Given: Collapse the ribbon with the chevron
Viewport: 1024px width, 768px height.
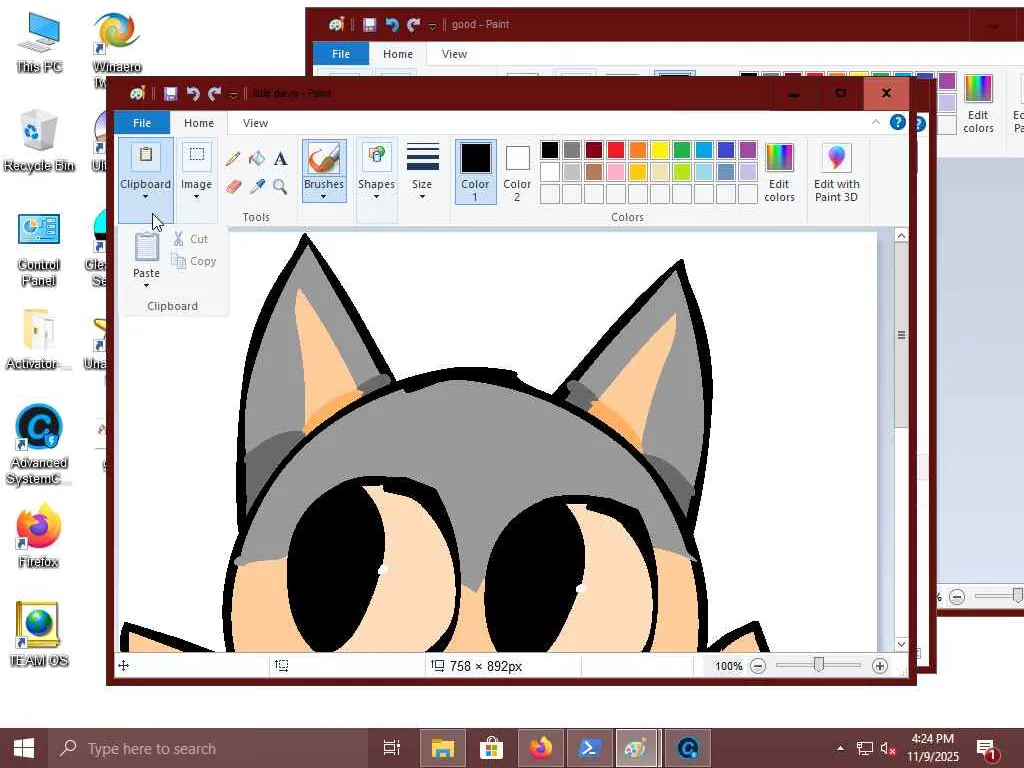Looking at the screenshot, I should 876,122.
